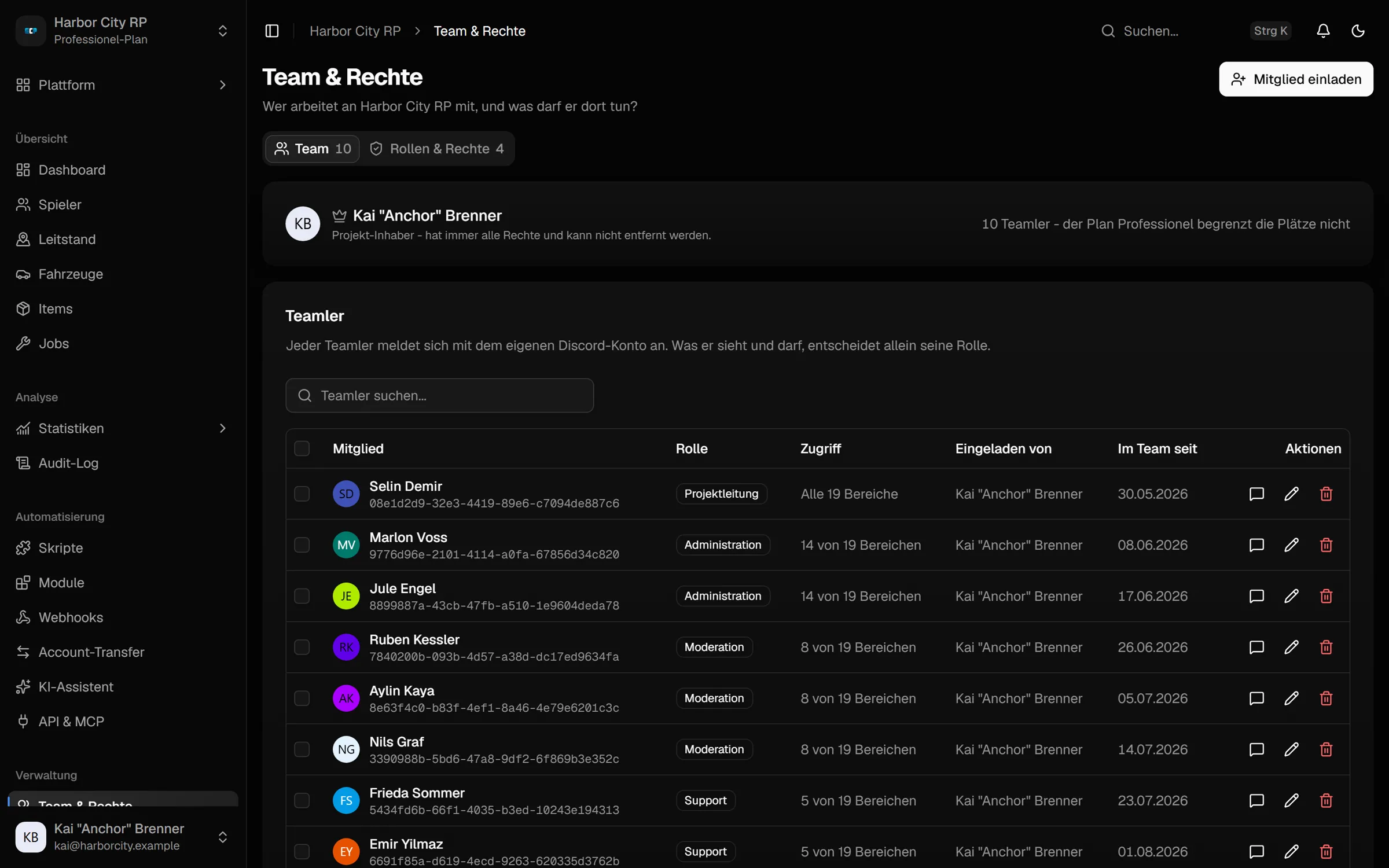Expand the Plattform menu
1389x868 pixels.
[123, 84]
